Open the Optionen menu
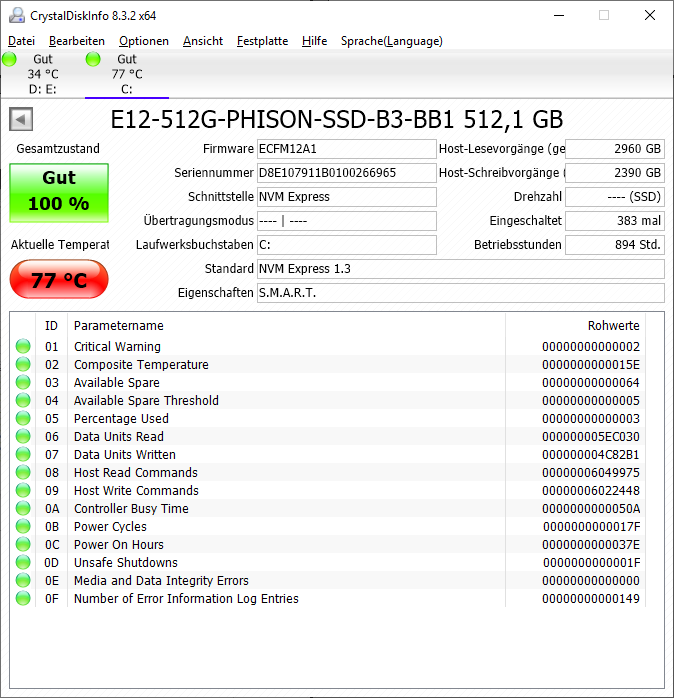674x698 pixels. coord(143,41)
